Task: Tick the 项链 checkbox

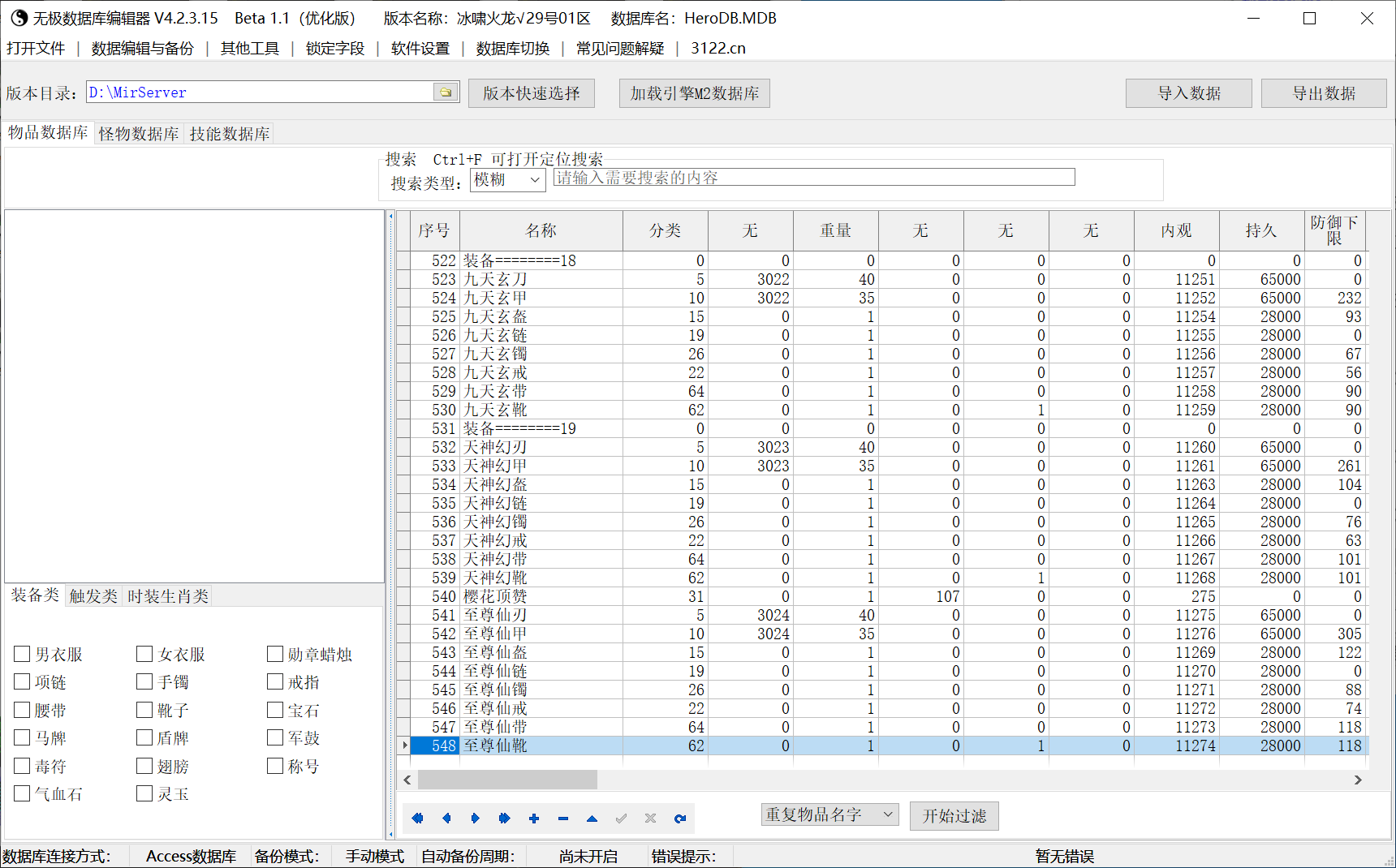Action: 23,681
